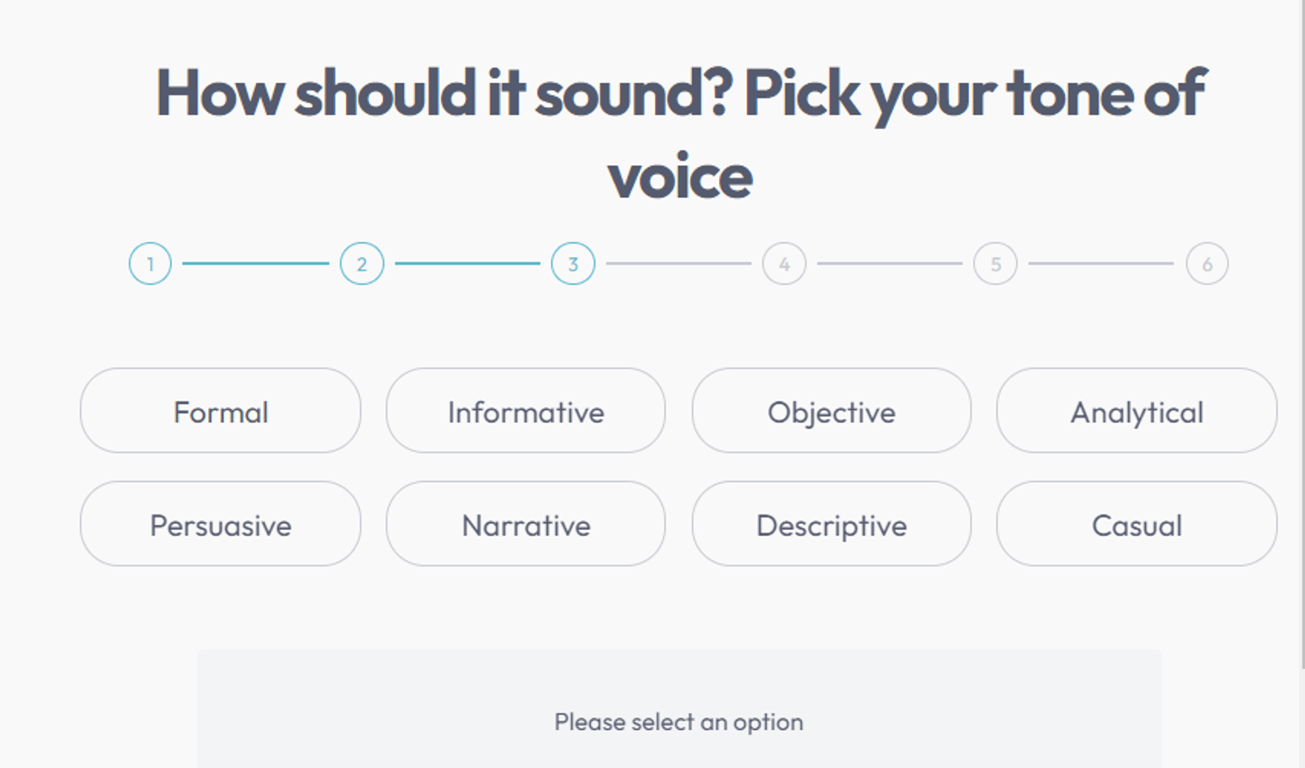The image size is (1305, 768).
Task: Pick the Descriptive tone option
Action: point(831,524)
